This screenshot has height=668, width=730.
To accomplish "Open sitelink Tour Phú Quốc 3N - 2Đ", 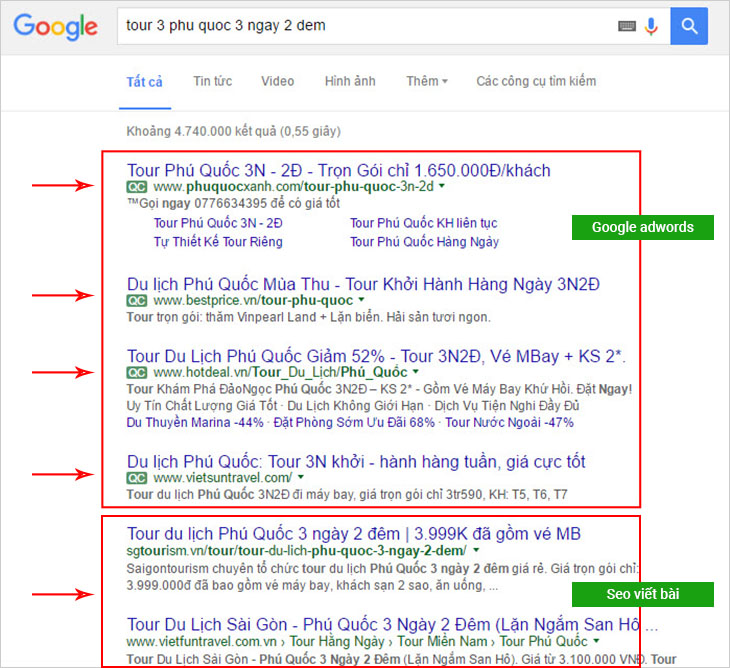I will coord(218,223).
